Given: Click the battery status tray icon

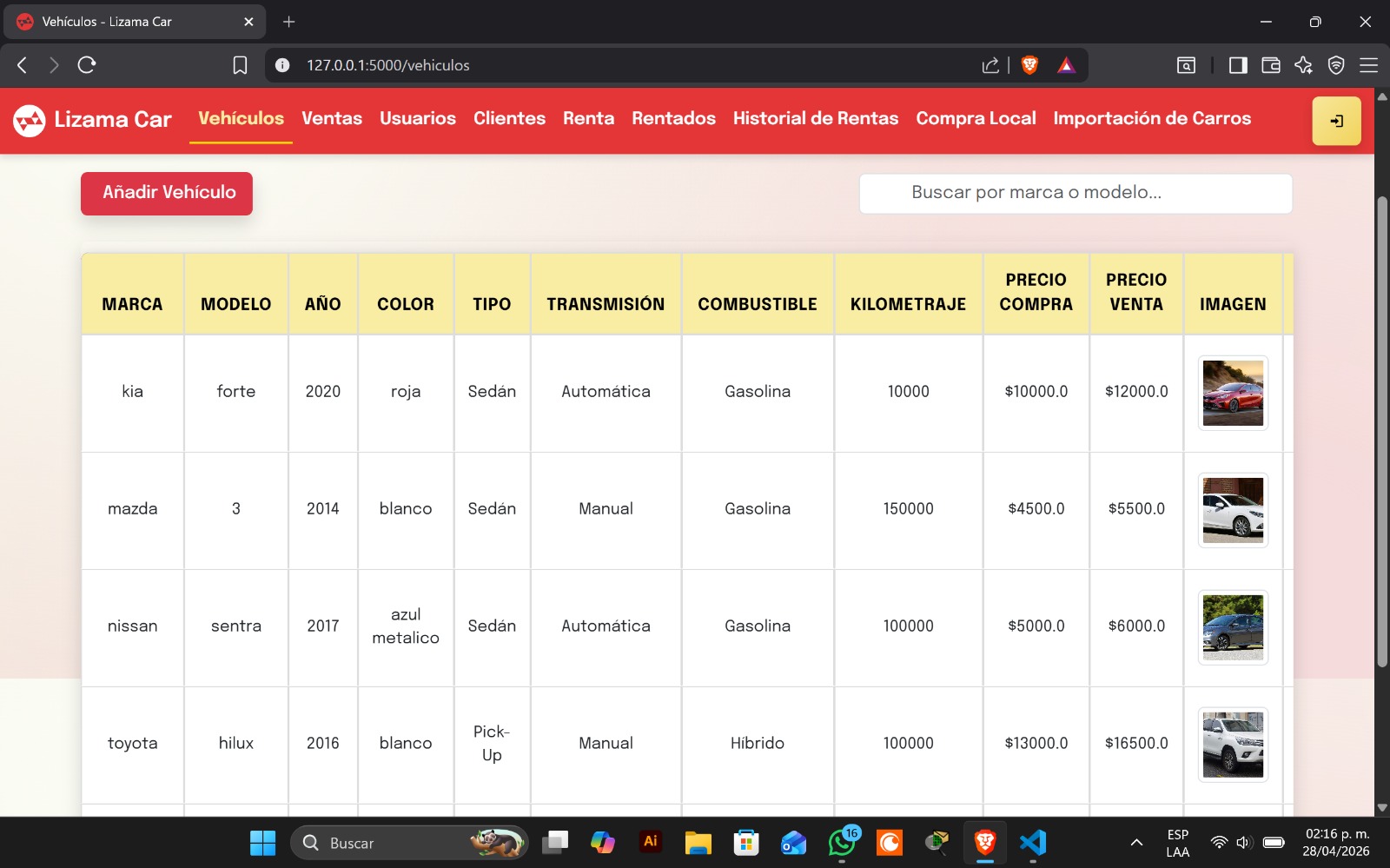Looking at the screenshot, I should click(1274, 843).
